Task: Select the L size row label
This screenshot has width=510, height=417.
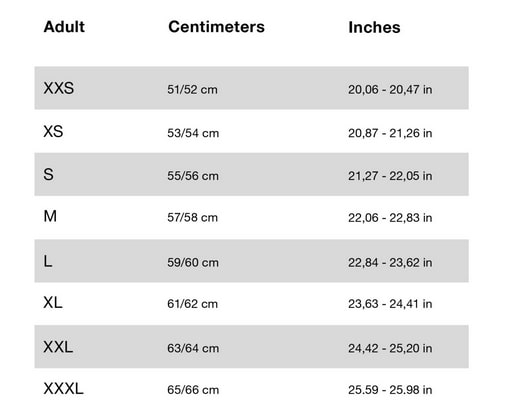Action: point(48,261)
